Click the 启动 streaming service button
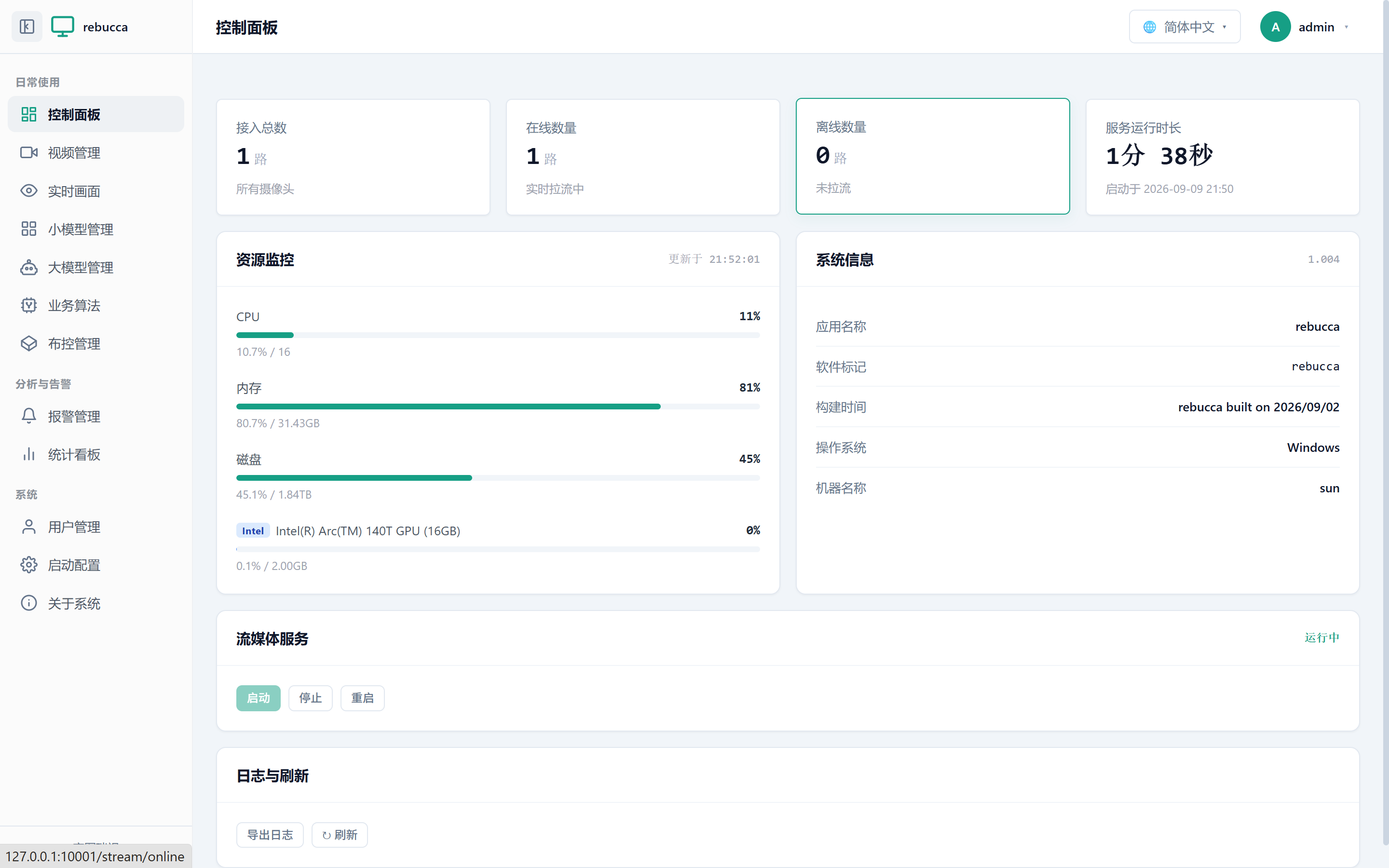Screen dimensions: 1389x868 (x=259, y=697)
